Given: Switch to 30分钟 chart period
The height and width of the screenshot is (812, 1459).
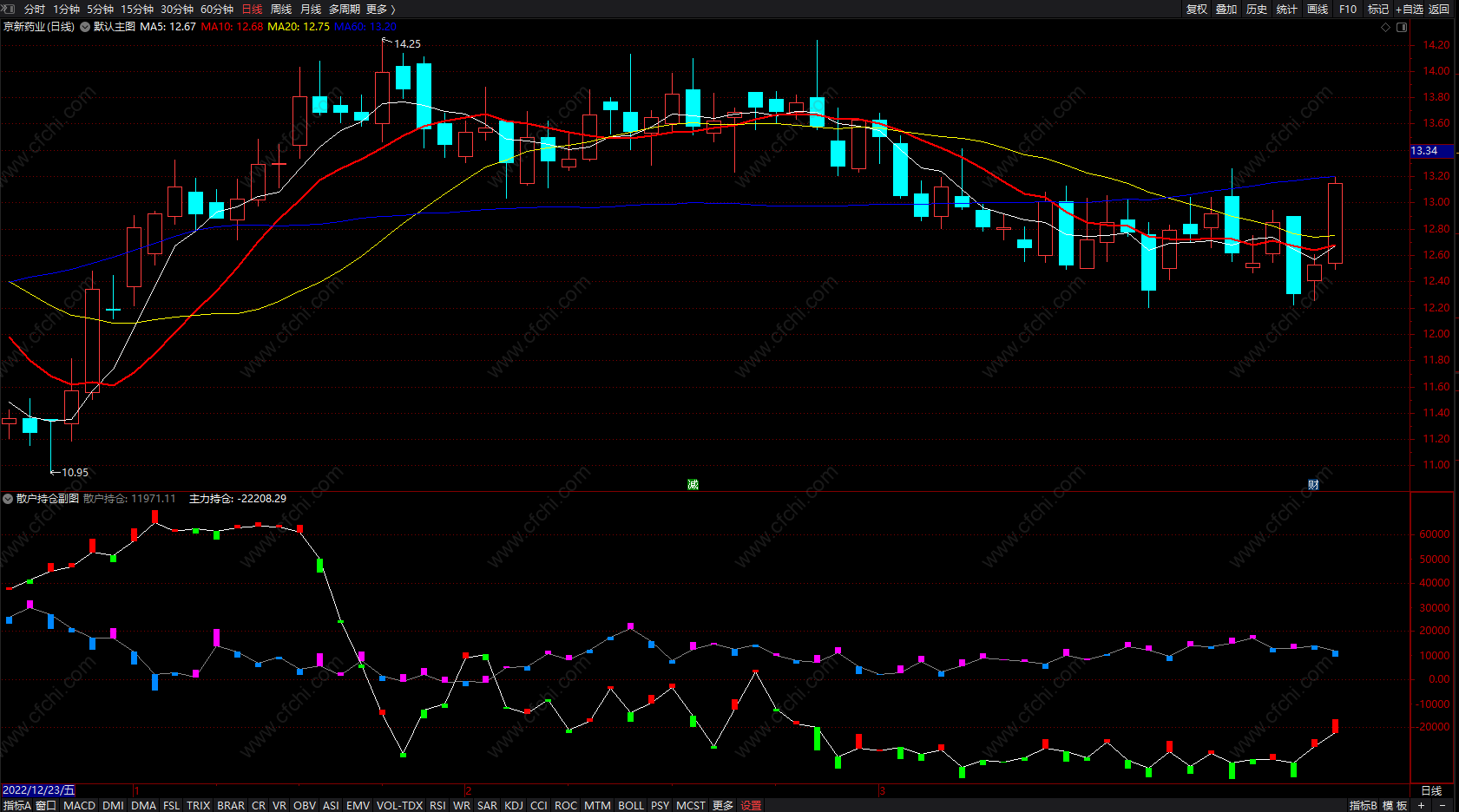Looking at the screenshot, I should pyautogui.click(x=177, y=9).
